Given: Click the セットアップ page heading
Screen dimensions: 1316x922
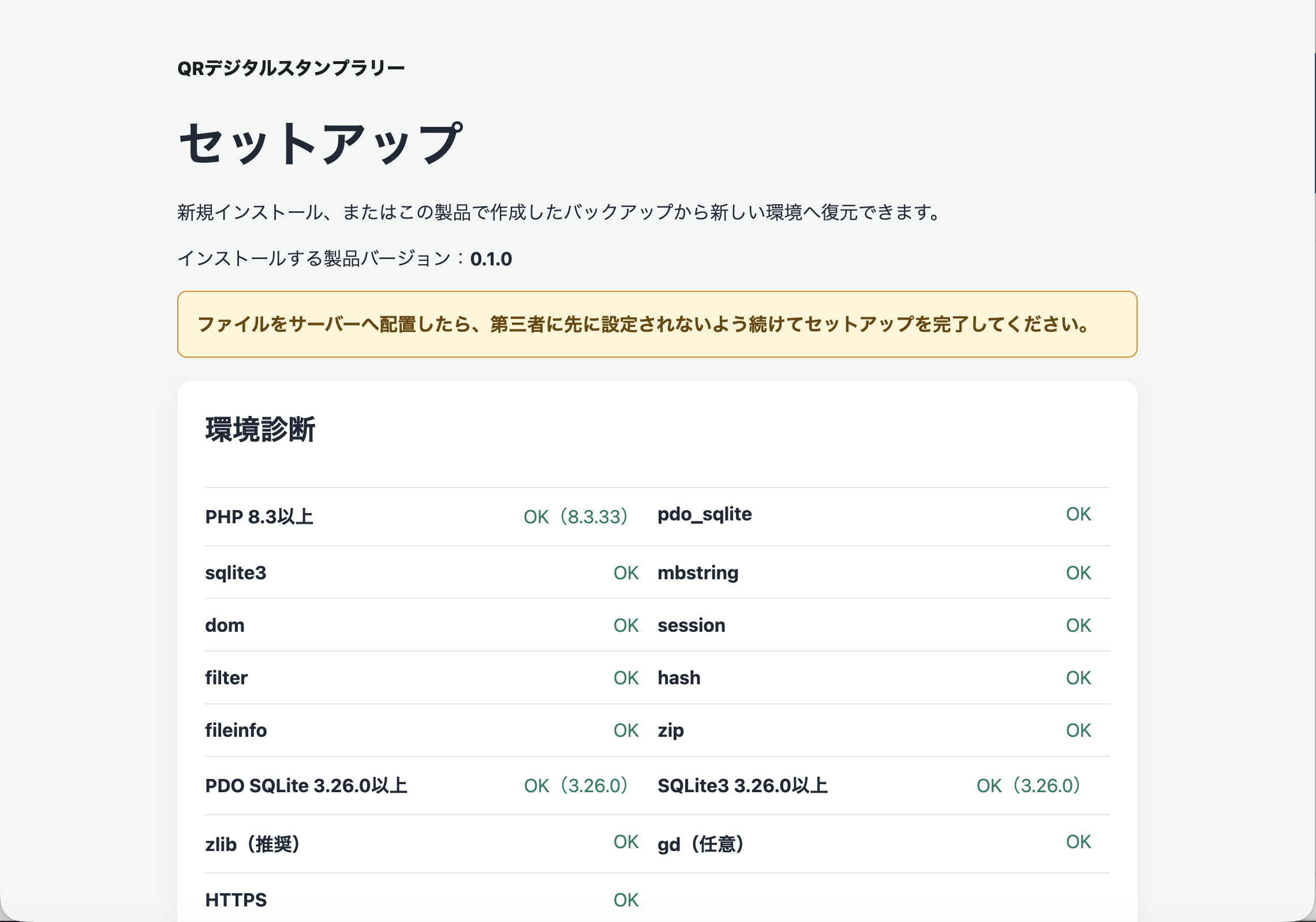Looking at the screenshot, I should click(x=321, y=143).
